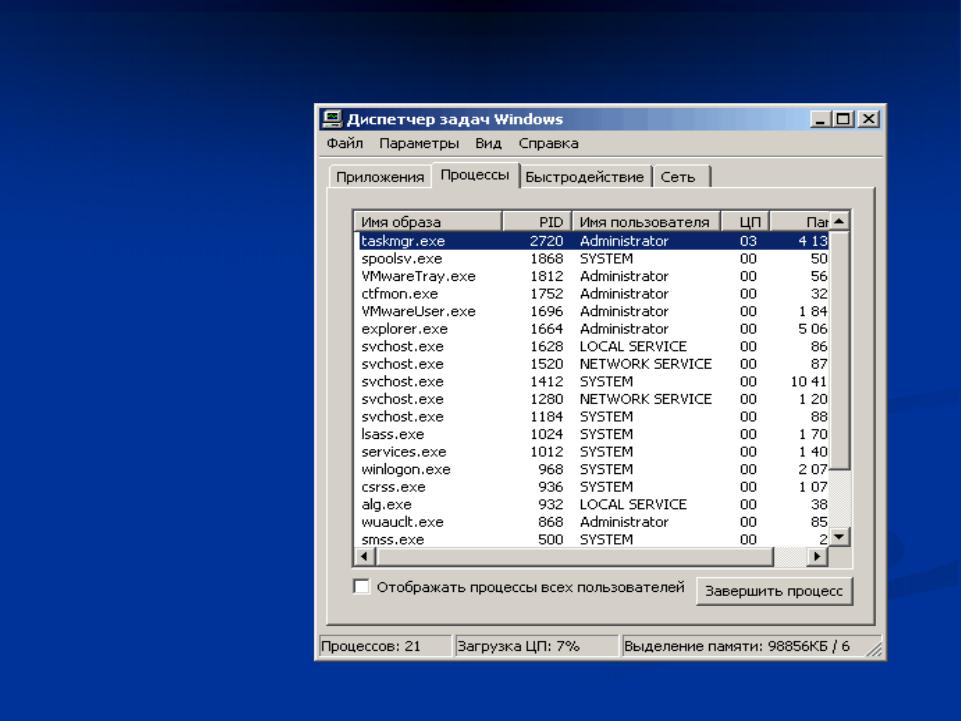Click the Процессов: 21 status bar entry
The height and width of the screenshot is (721, 961).
coord(384,646)
